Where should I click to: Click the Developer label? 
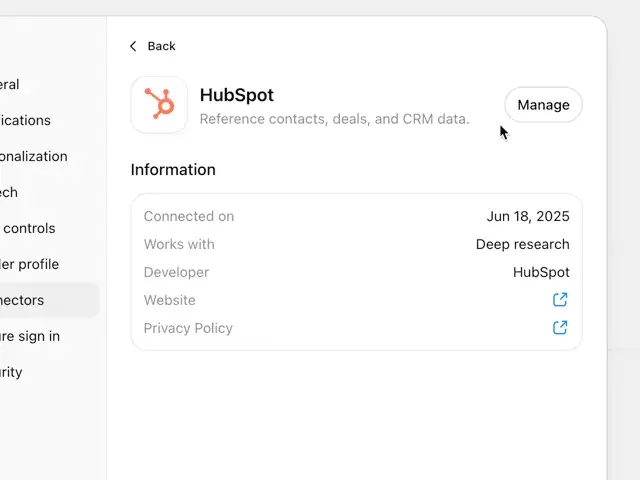(x=176, y=272)
